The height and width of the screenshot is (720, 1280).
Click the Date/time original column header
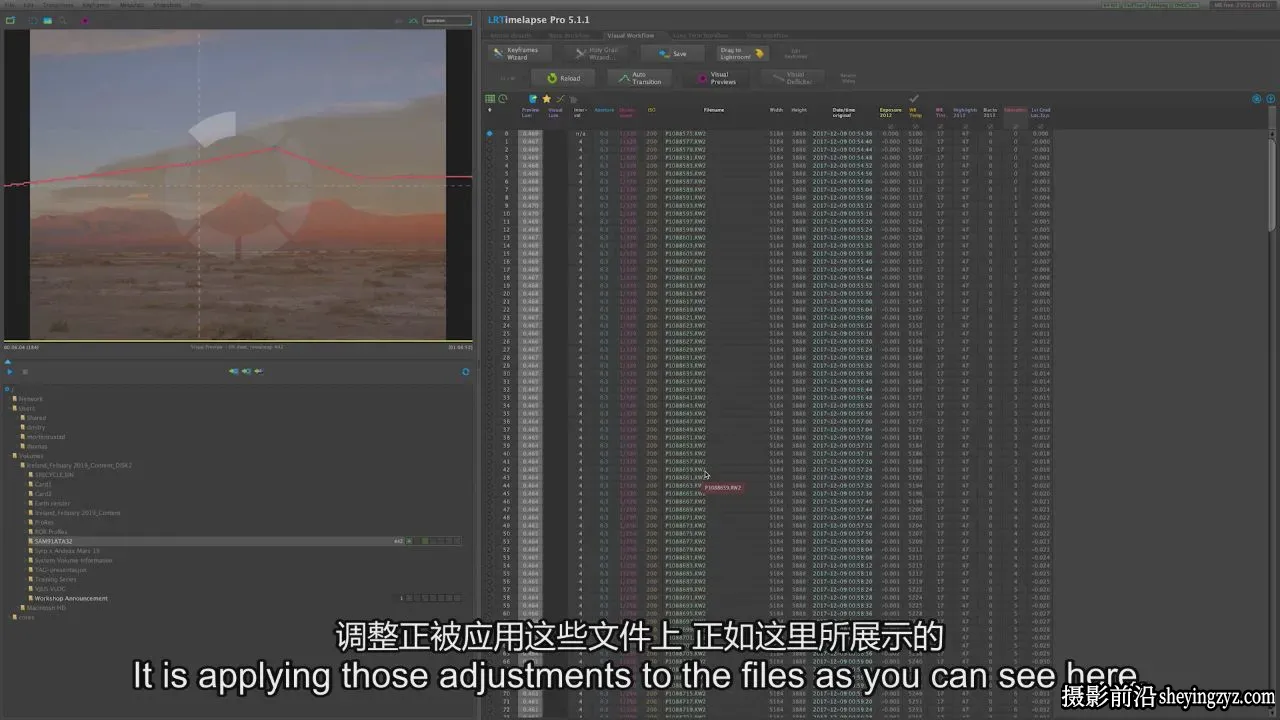pos(844,112)
